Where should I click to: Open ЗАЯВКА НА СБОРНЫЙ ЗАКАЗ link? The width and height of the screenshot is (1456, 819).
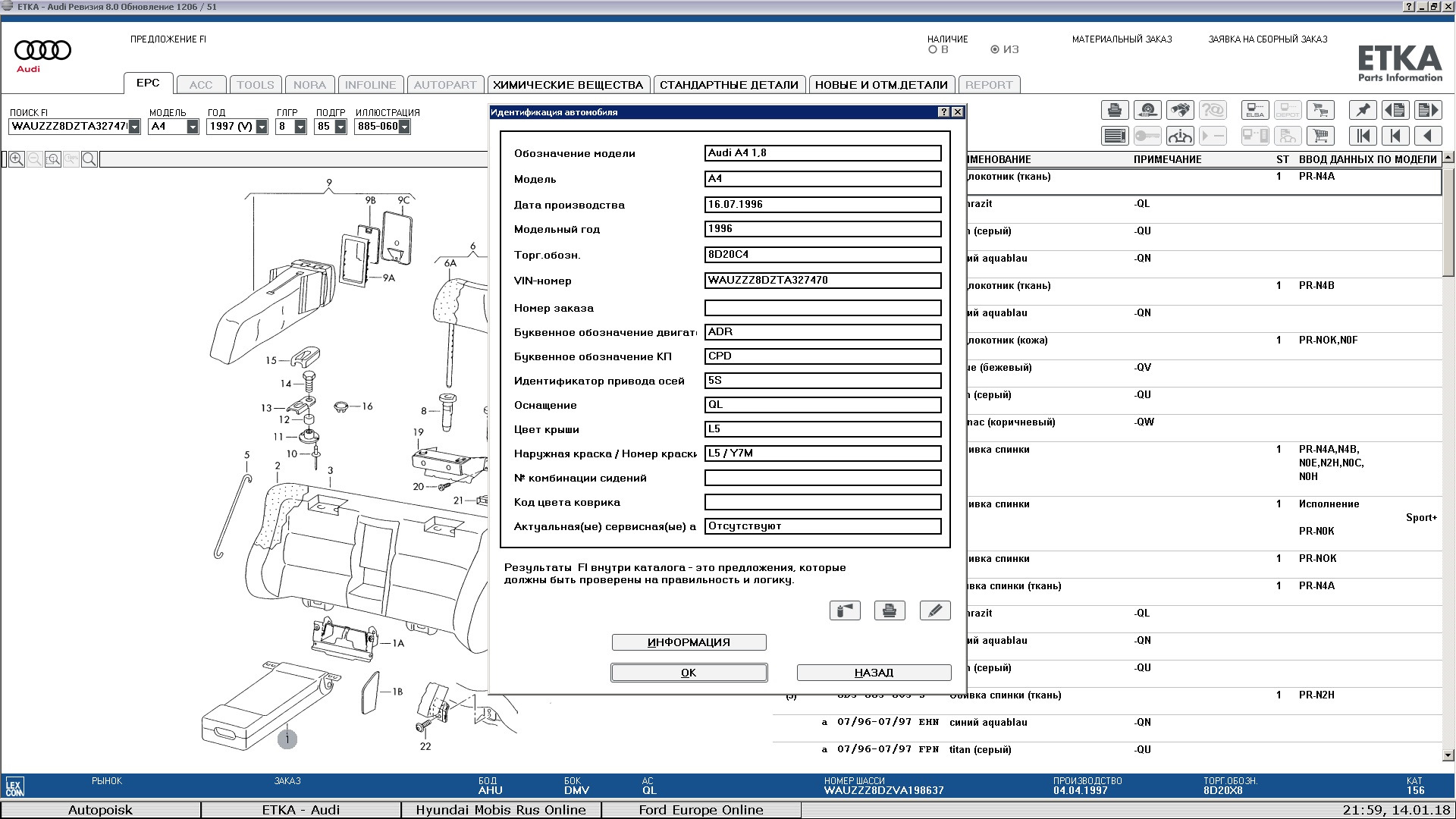(x=1268, y=39)
